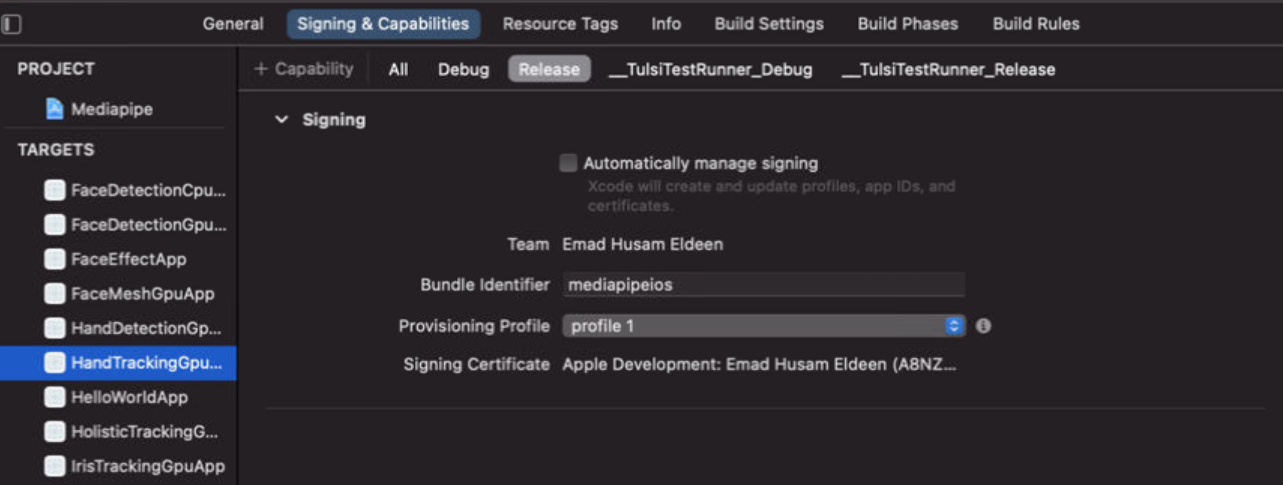Open the Info tab

point(666,24)
